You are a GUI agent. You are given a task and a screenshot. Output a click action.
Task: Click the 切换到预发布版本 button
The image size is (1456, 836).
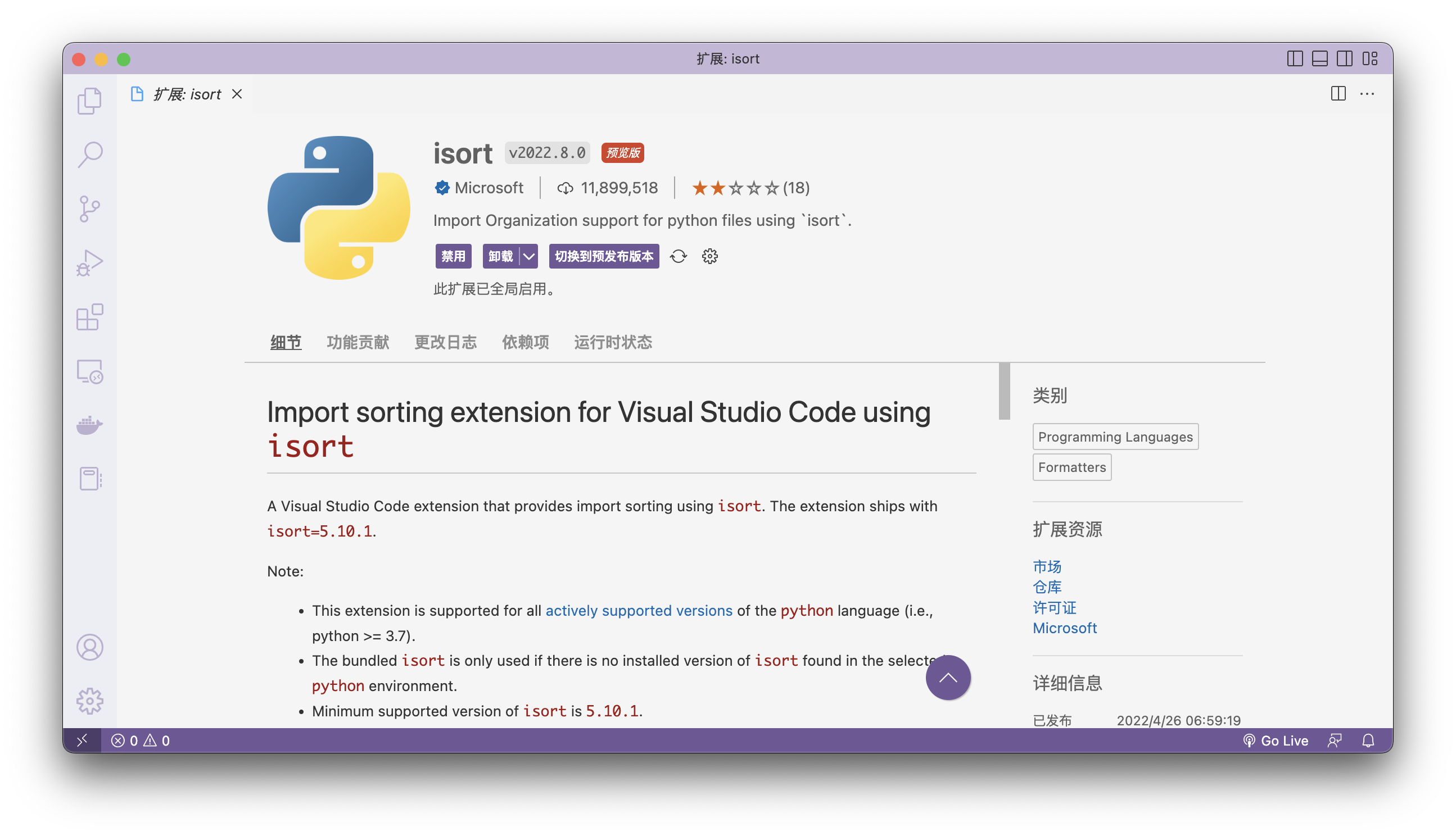(604, 257)
